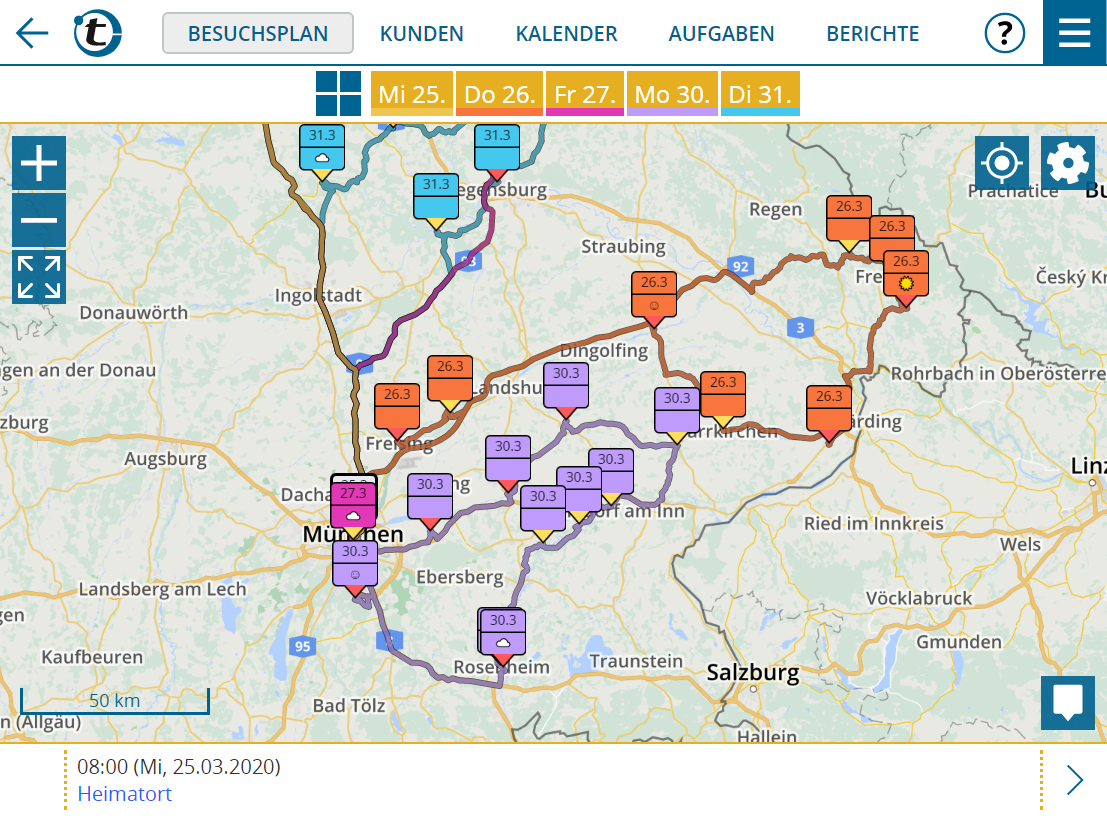1107x816 pixels.
Task: Click the portatour logo icon
Action: 95,32
